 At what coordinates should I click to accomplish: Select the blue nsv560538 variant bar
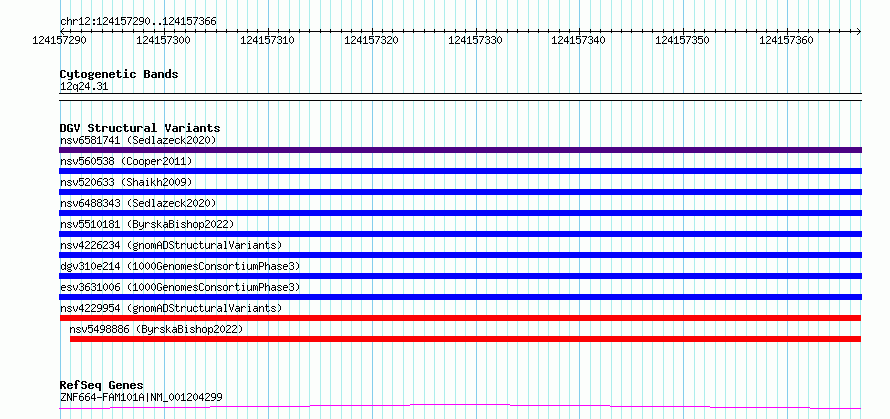460,171
